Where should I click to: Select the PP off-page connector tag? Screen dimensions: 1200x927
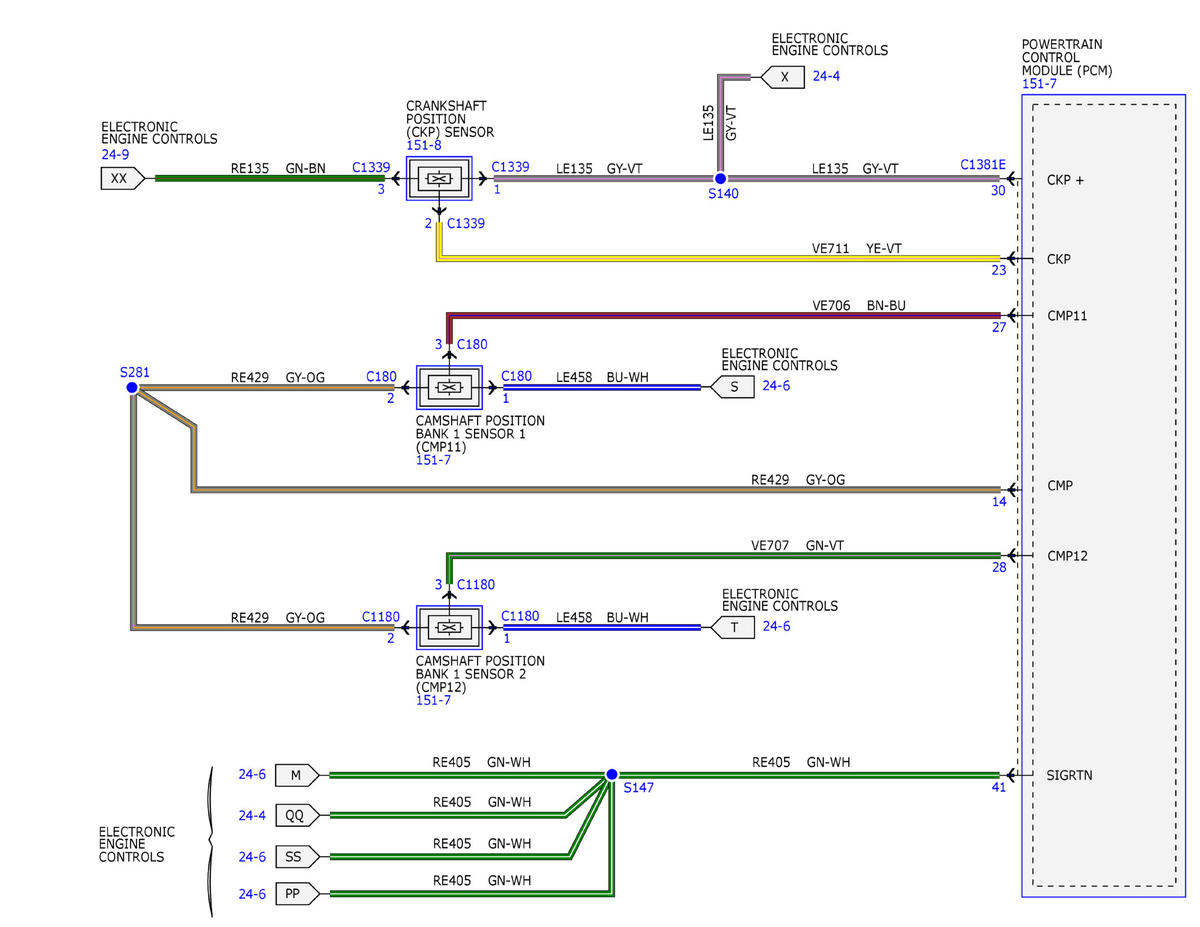[x=298, y=894]
